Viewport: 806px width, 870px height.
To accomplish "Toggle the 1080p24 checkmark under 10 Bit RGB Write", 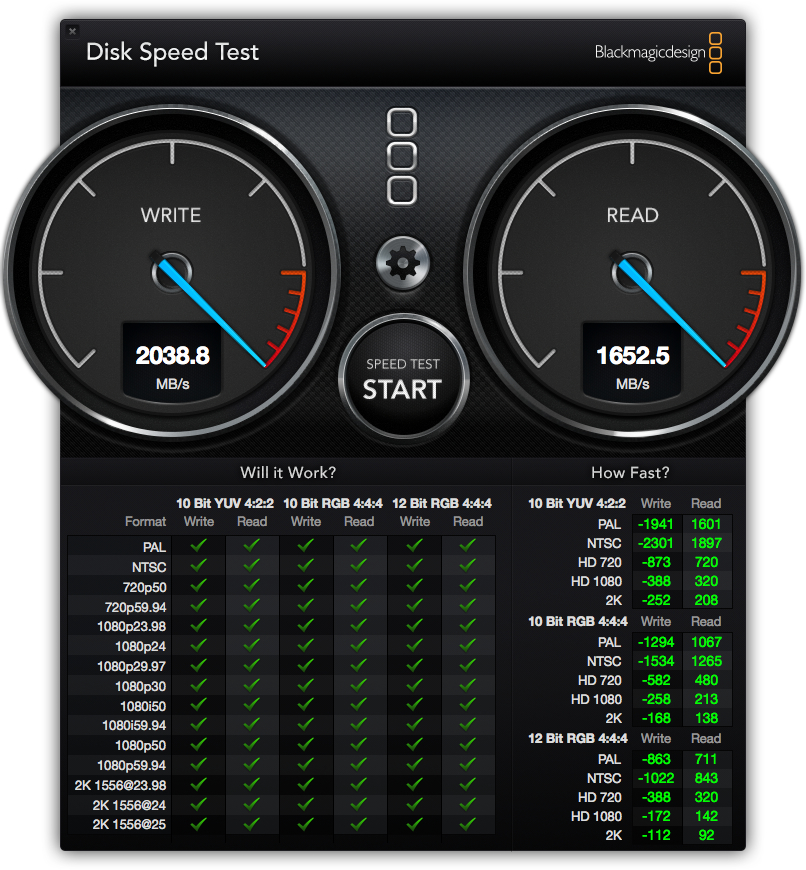I will (x=305, y=647).
